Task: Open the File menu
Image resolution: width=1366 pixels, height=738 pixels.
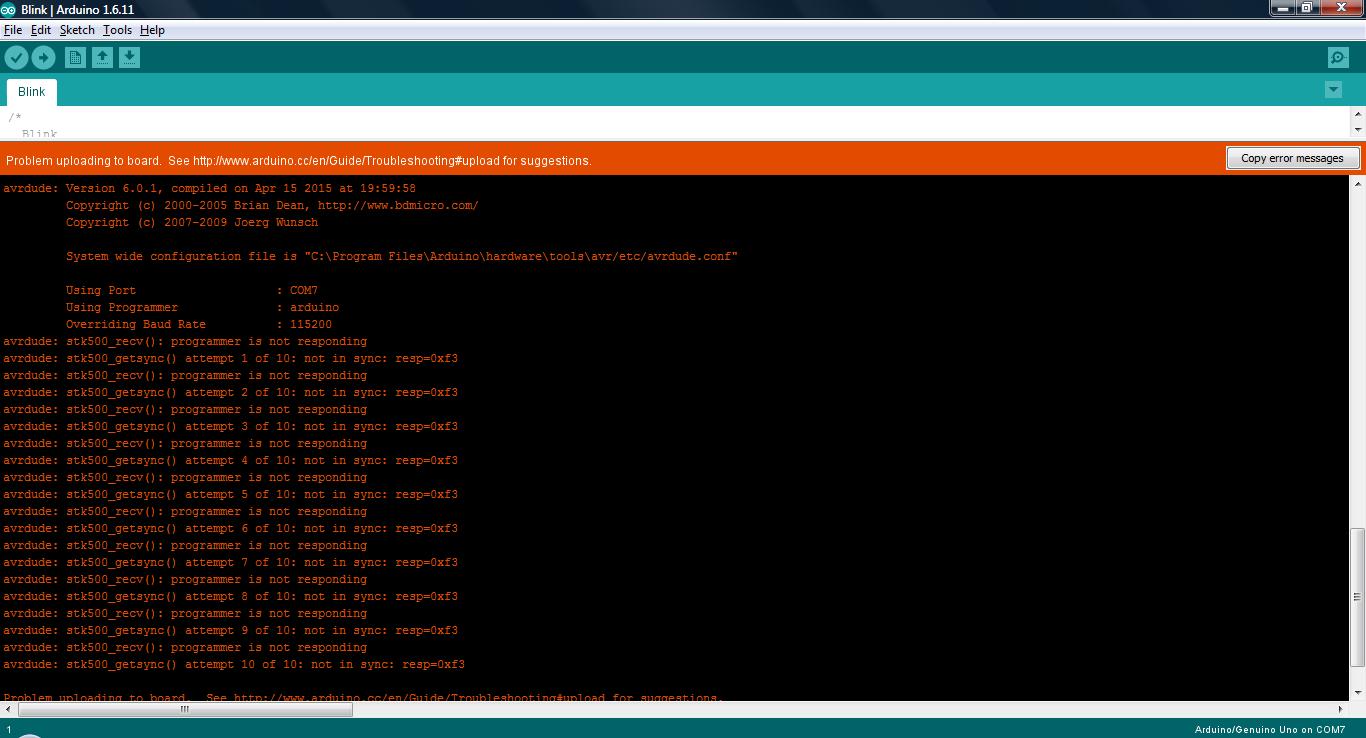Action: click(x=13, y=29)
